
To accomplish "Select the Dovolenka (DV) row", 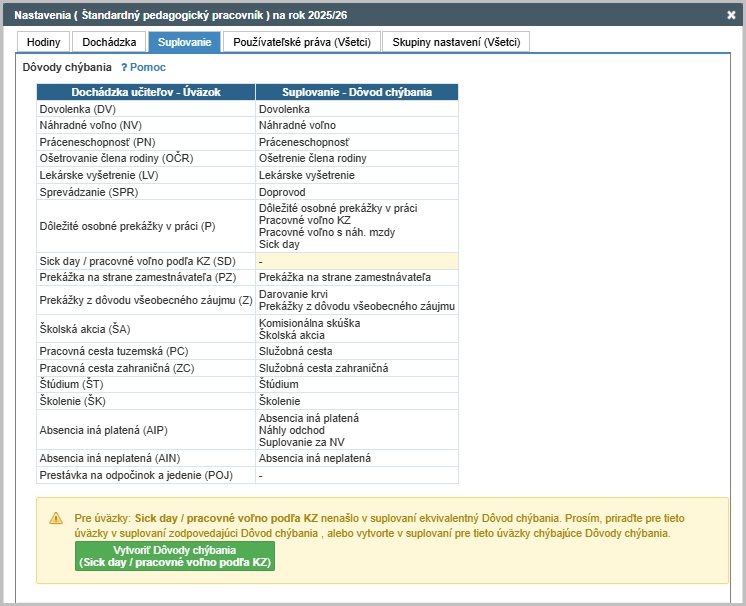I will pos(145,109).
